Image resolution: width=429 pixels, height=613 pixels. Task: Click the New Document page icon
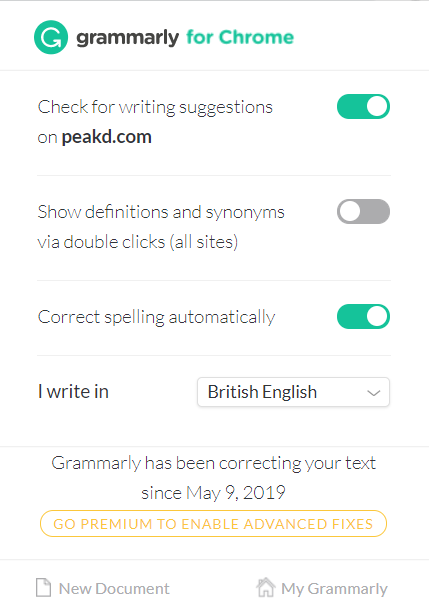43,588
